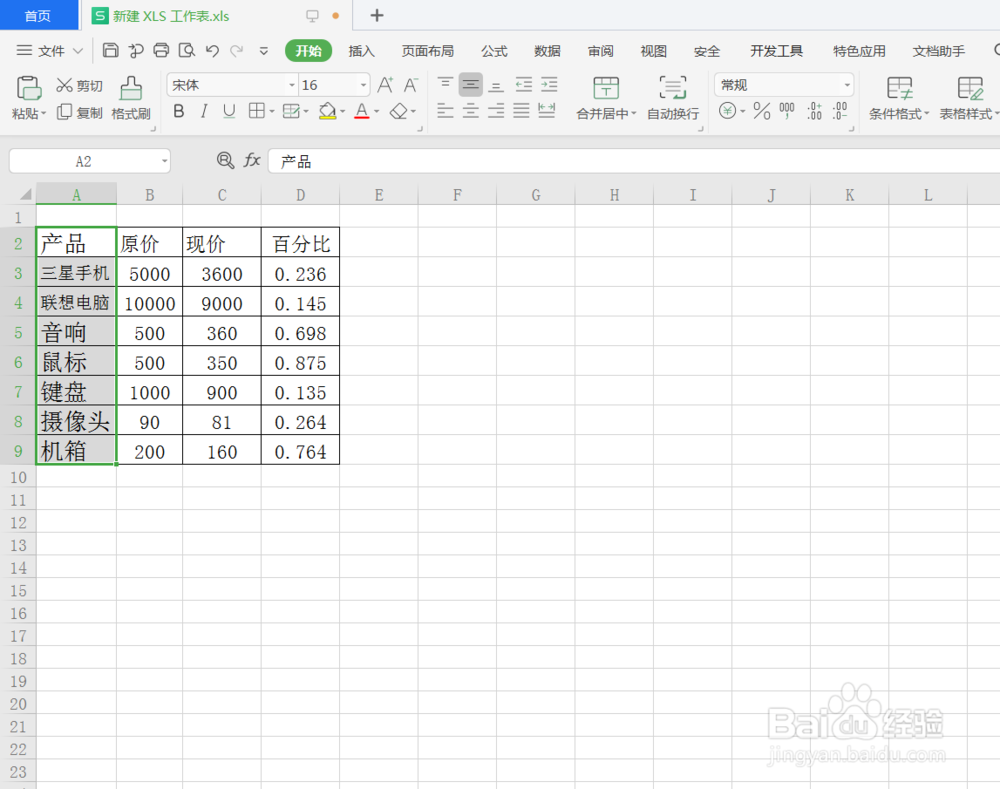This screenshot has height=789, width=1000.
Task: Increase decimal places
Action: pos(814,111)
